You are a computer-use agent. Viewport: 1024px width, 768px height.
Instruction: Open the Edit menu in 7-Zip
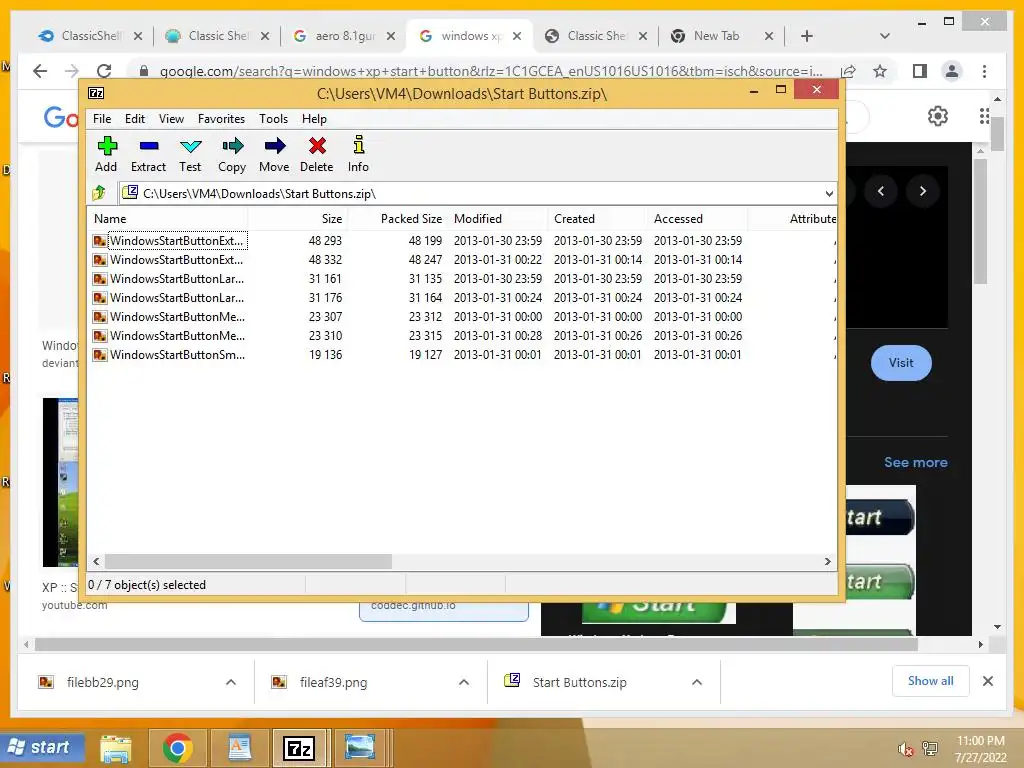tap(135, 119)
